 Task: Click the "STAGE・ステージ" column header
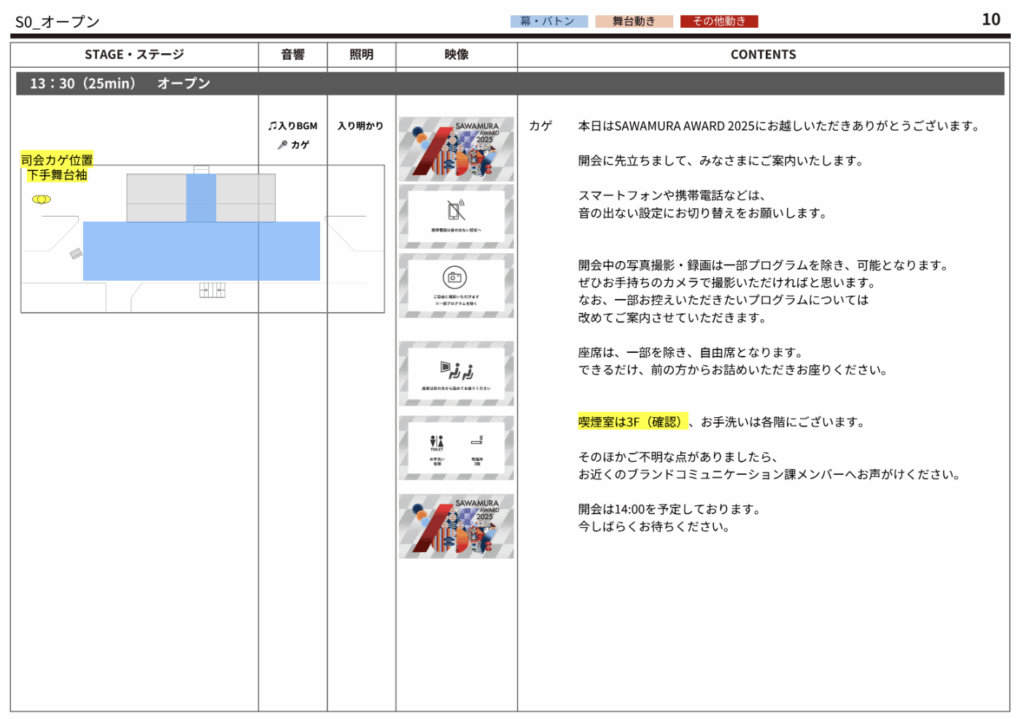click(135, 54)
